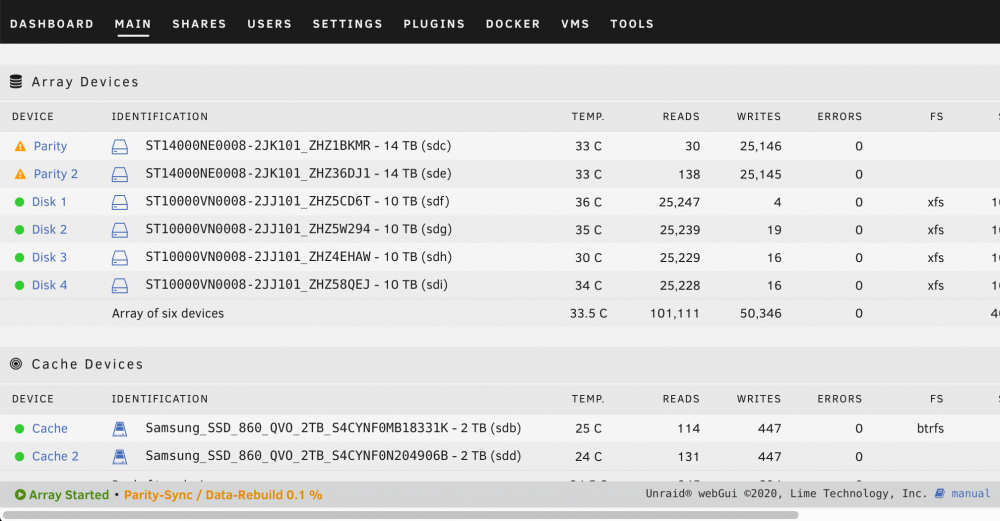Click the Parity-Sync / Data-Rebuild 0.1 % status
The height and width of the screenshot is (521, 1000).
pos(223,495)
